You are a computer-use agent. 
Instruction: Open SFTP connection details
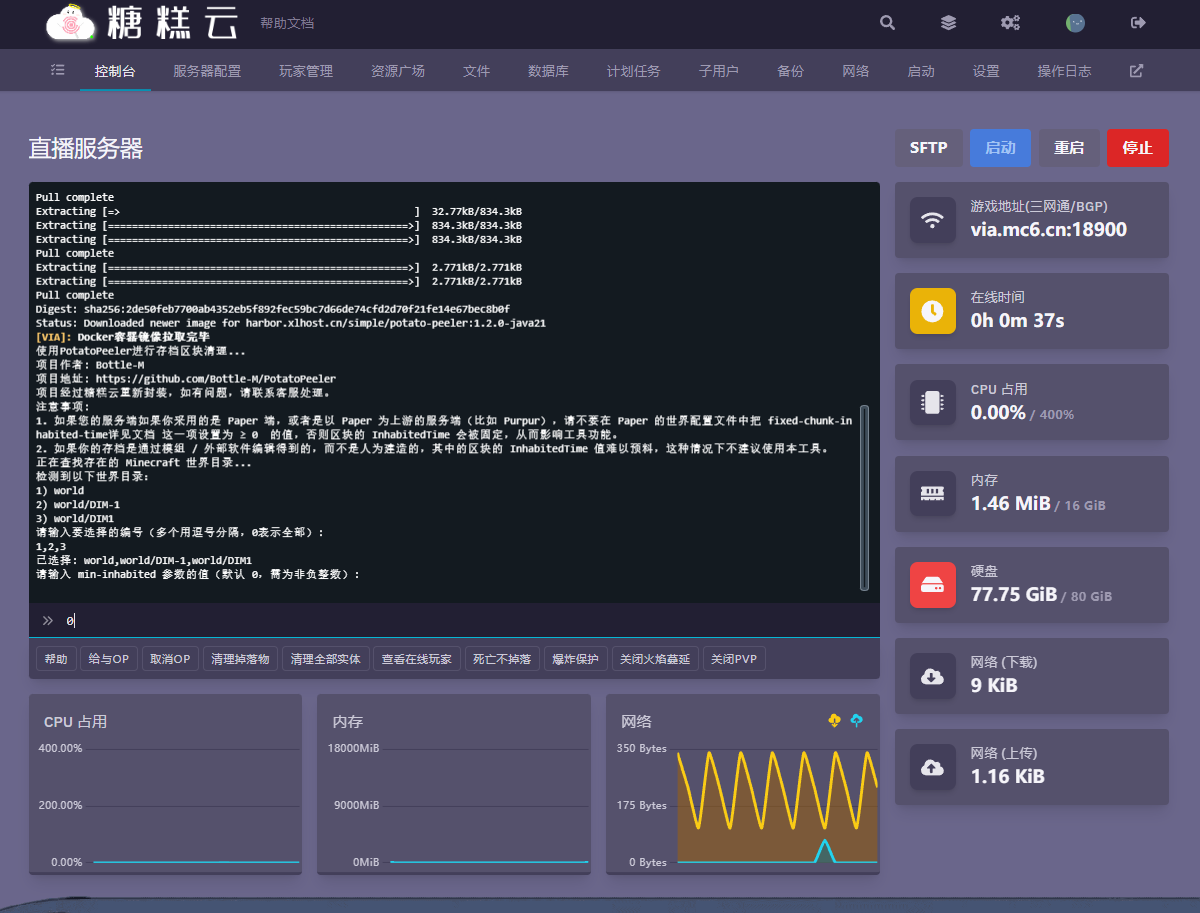(x=928, y=148)
